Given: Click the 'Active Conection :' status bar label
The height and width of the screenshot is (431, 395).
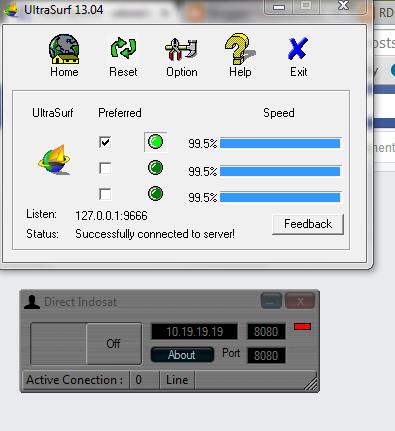Looking at the screenshot, I should (75, 380).
